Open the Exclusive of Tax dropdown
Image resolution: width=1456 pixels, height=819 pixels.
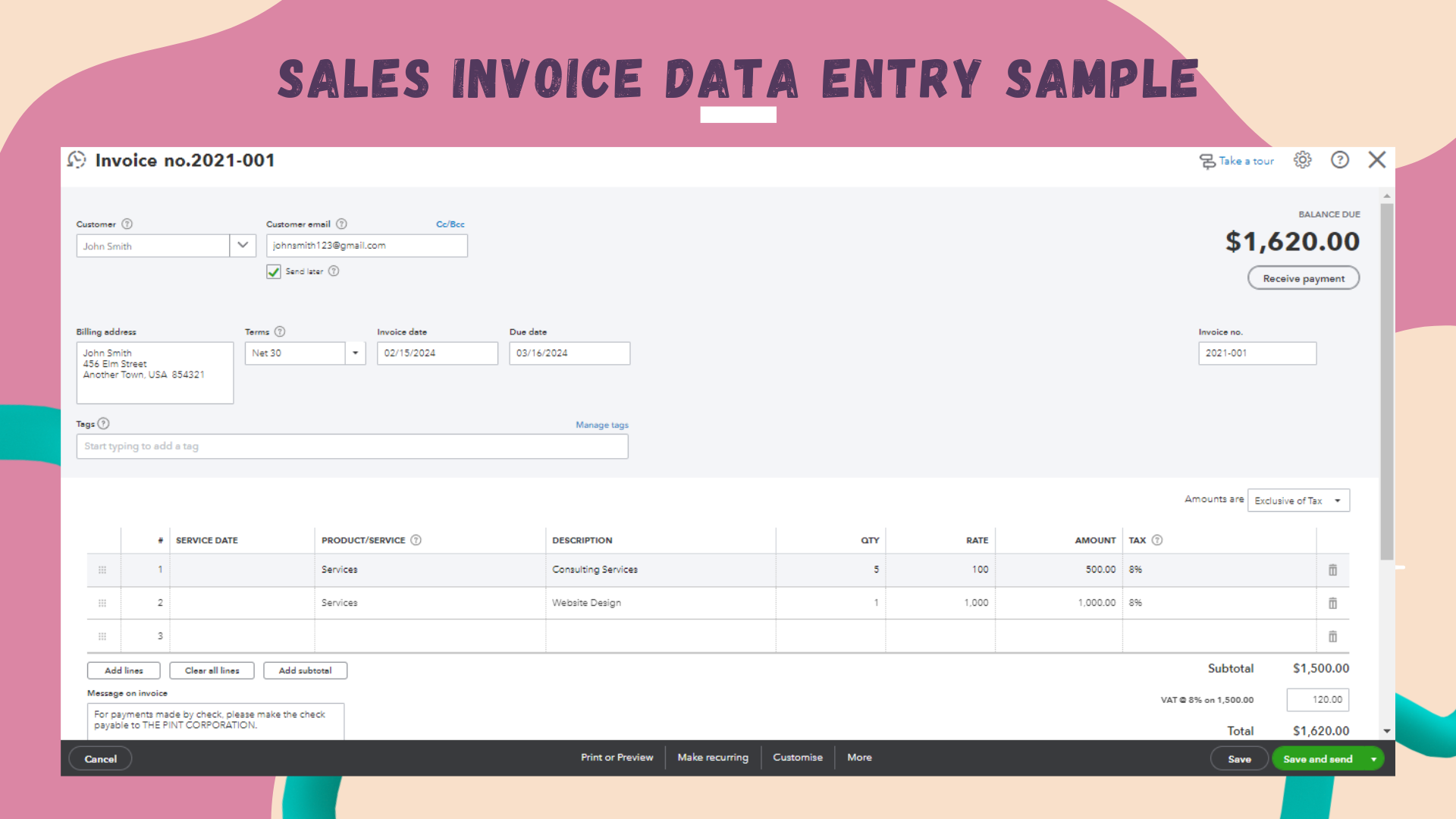click(1298, 500)
